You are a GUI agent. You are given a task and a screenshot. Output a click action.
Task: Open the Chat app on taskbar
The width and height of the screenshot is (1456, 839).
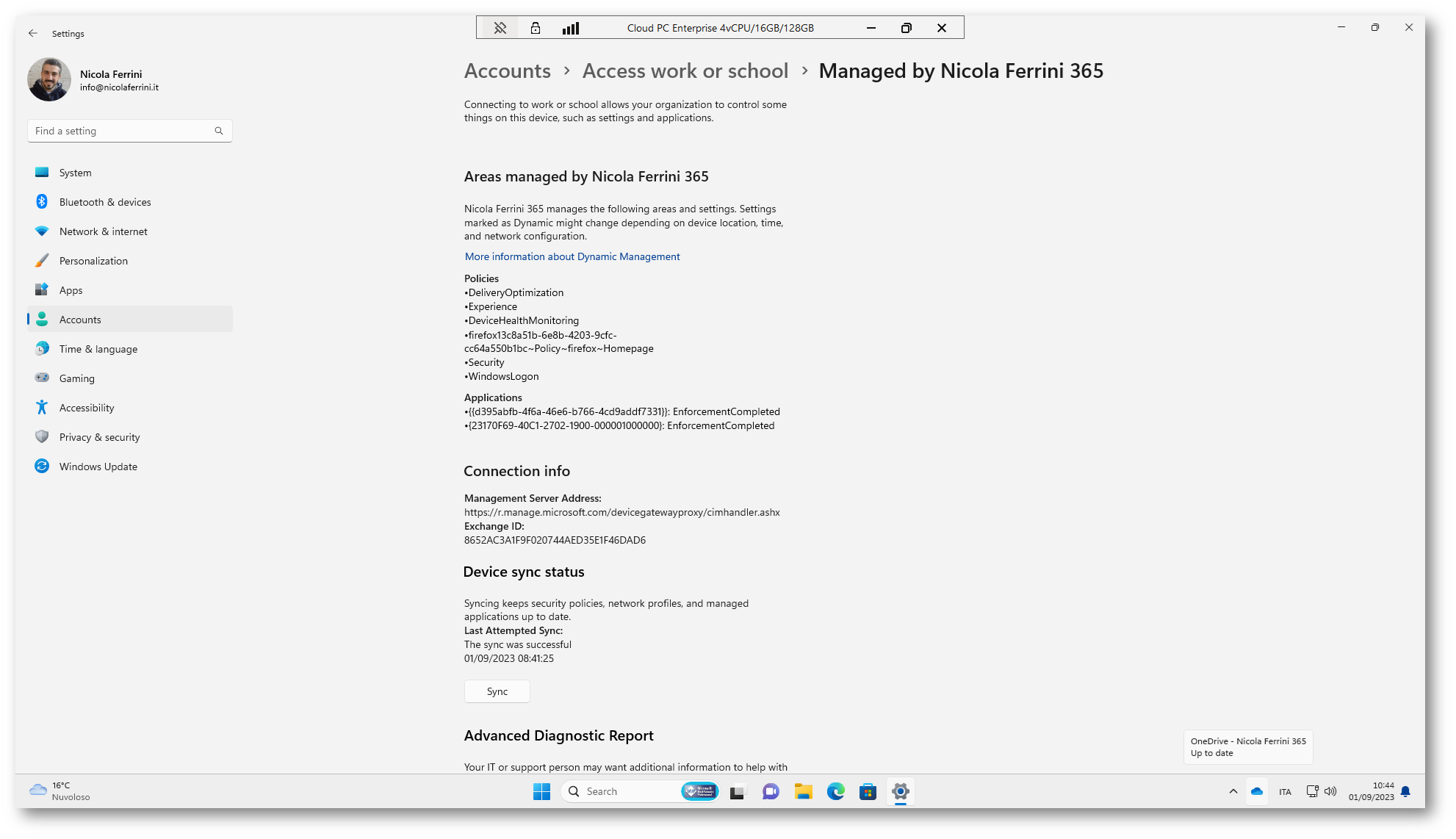click(x=771, y=791)
